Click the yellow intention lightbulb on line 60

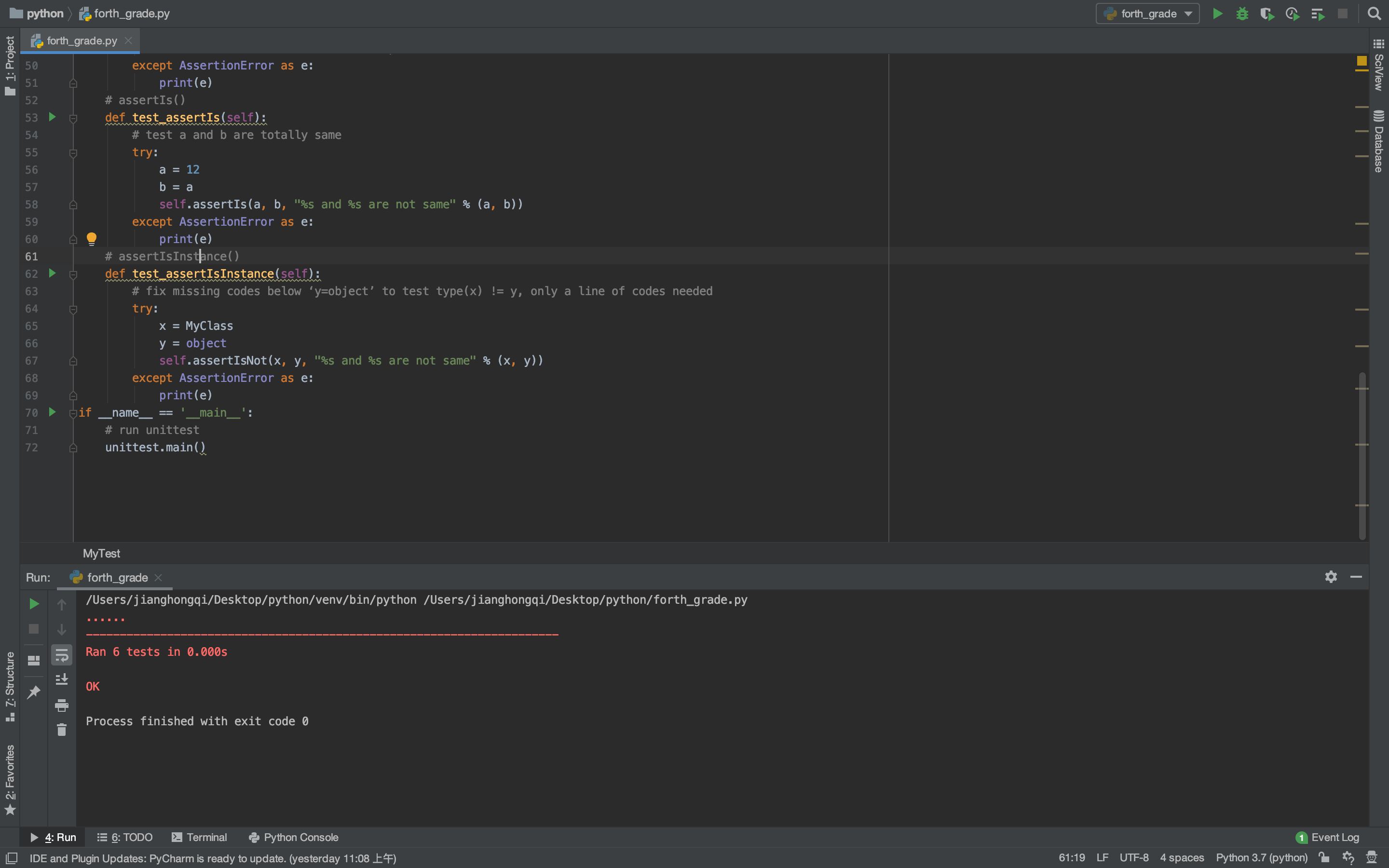coord(91,238)
